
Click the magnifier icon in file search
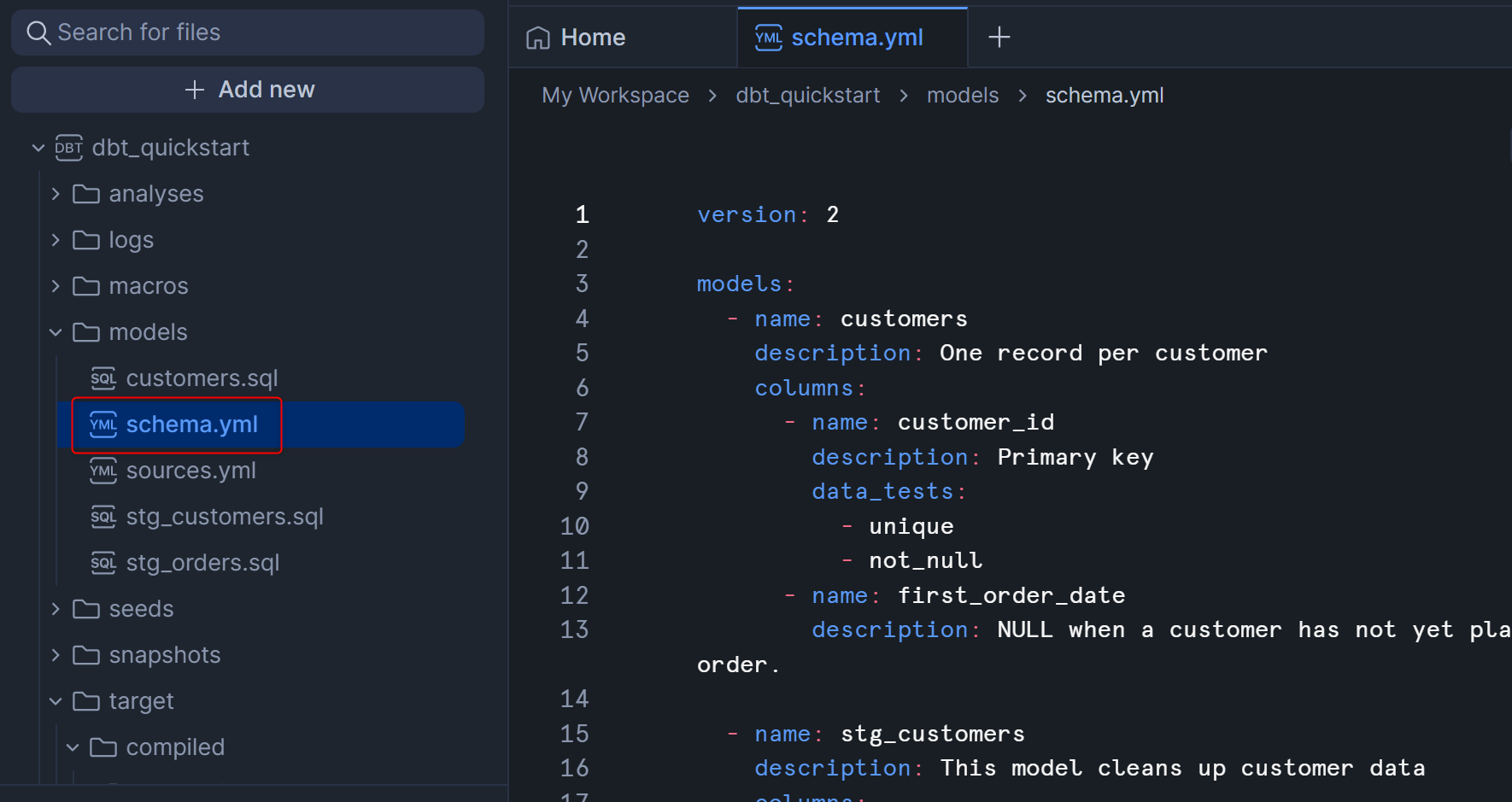[38, 32]
